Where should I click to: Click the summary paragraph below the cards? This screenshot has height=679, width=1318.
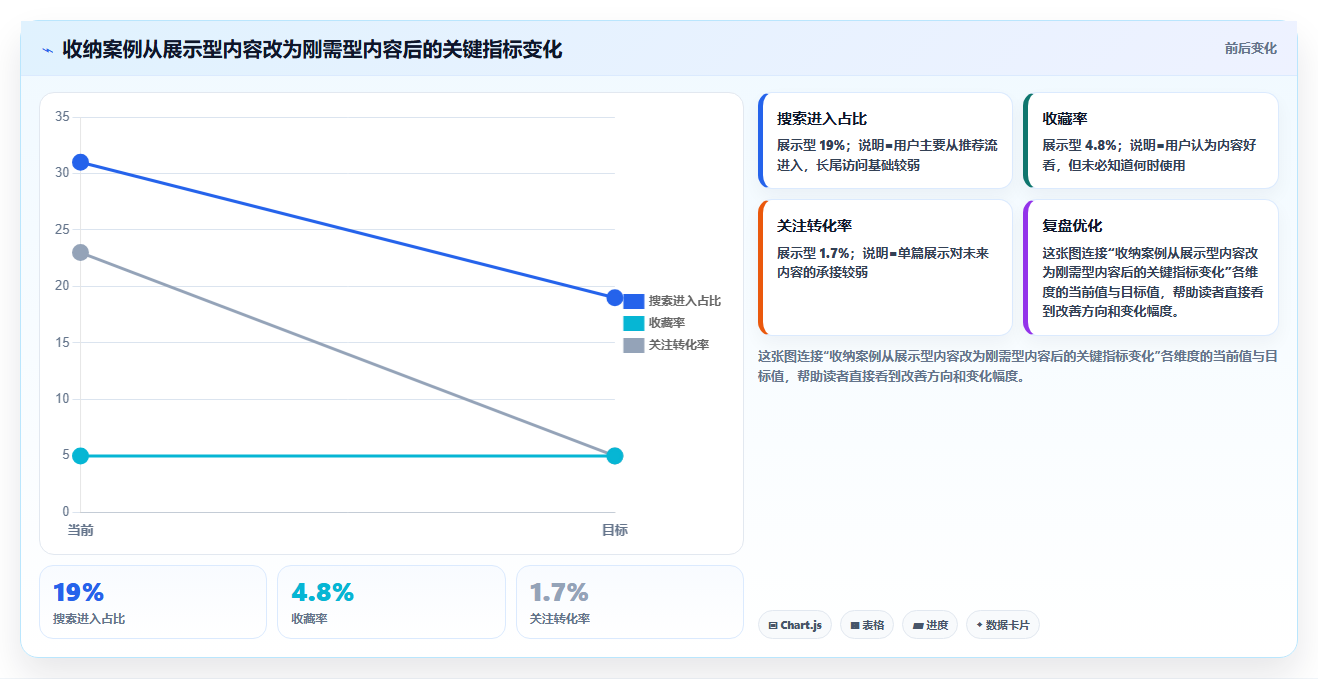click(1017, 366)
